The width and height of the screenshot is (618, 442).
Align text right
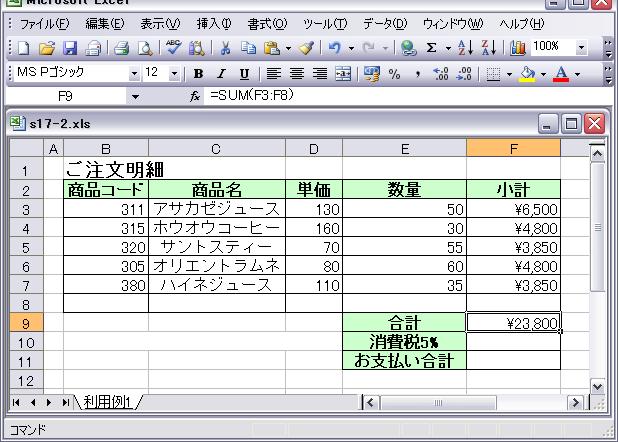click(320, 74)
